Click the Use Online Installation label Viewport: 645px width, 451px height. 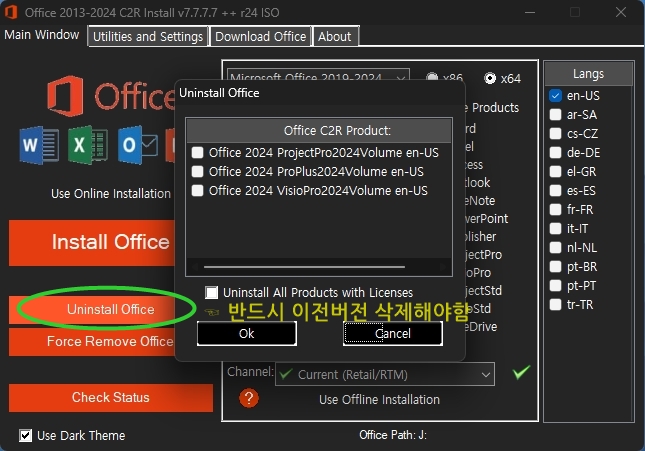point(111,194)
